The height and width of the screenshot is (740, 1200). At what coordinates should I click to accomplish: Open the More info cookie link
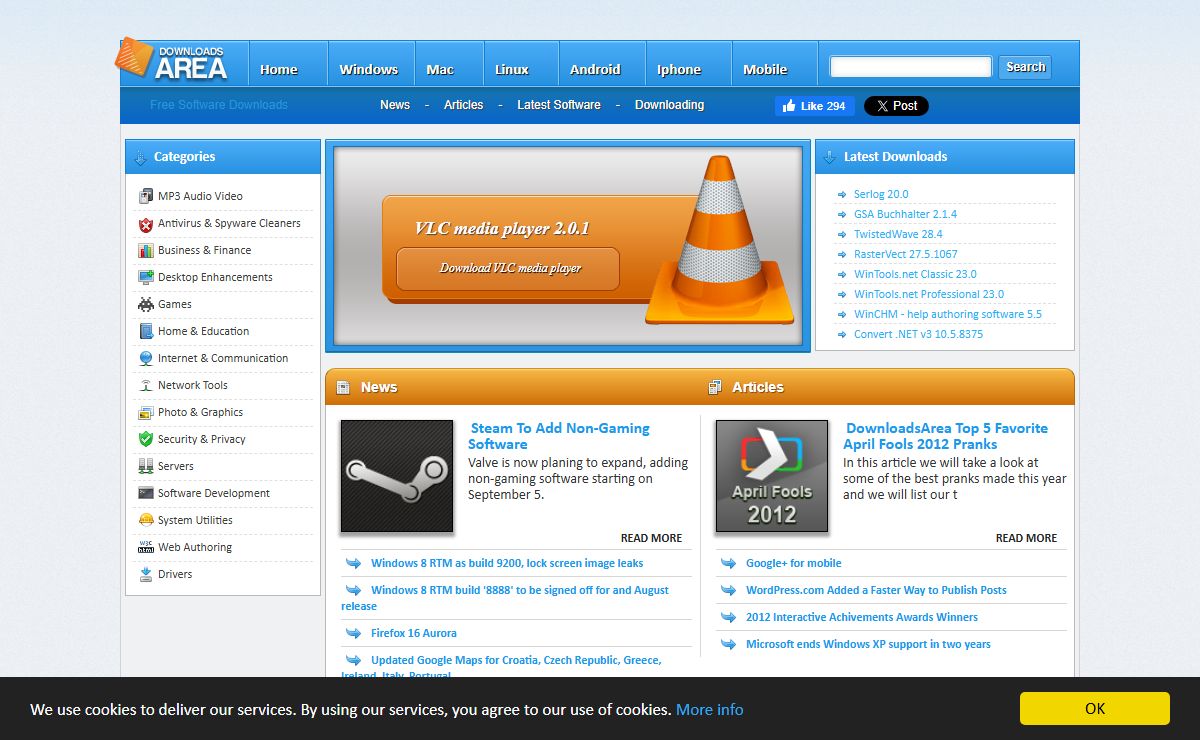[x=710, y=709]
